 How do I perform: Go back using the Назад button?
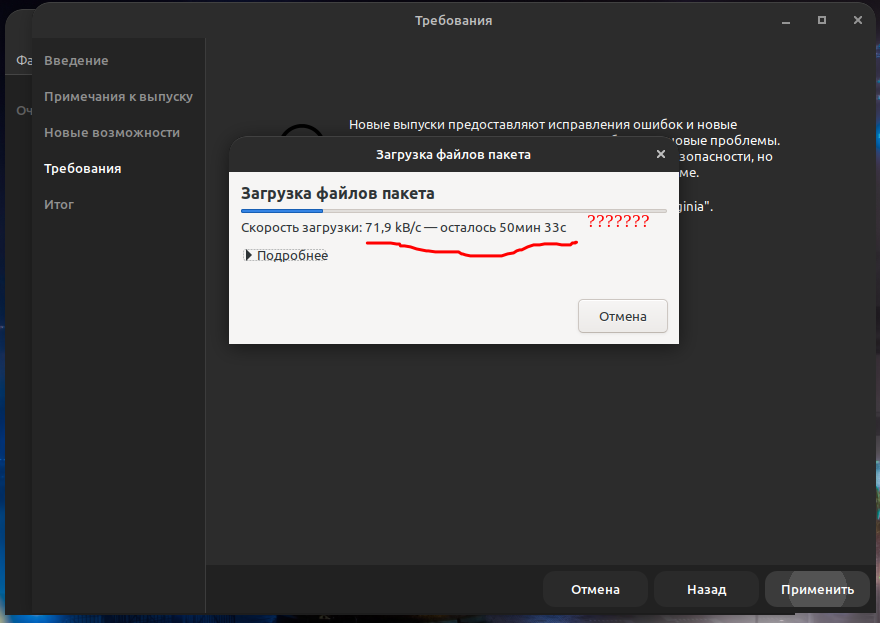click(x=705, y=589)
